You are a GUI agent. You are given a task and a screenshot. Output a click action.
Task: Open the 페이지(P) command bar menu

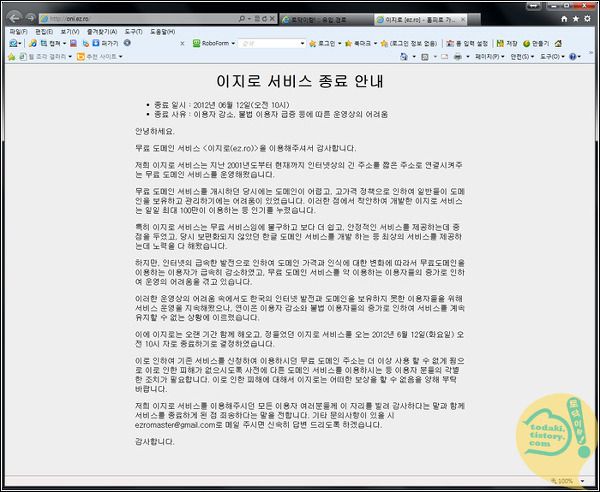(x=489, y=57)
